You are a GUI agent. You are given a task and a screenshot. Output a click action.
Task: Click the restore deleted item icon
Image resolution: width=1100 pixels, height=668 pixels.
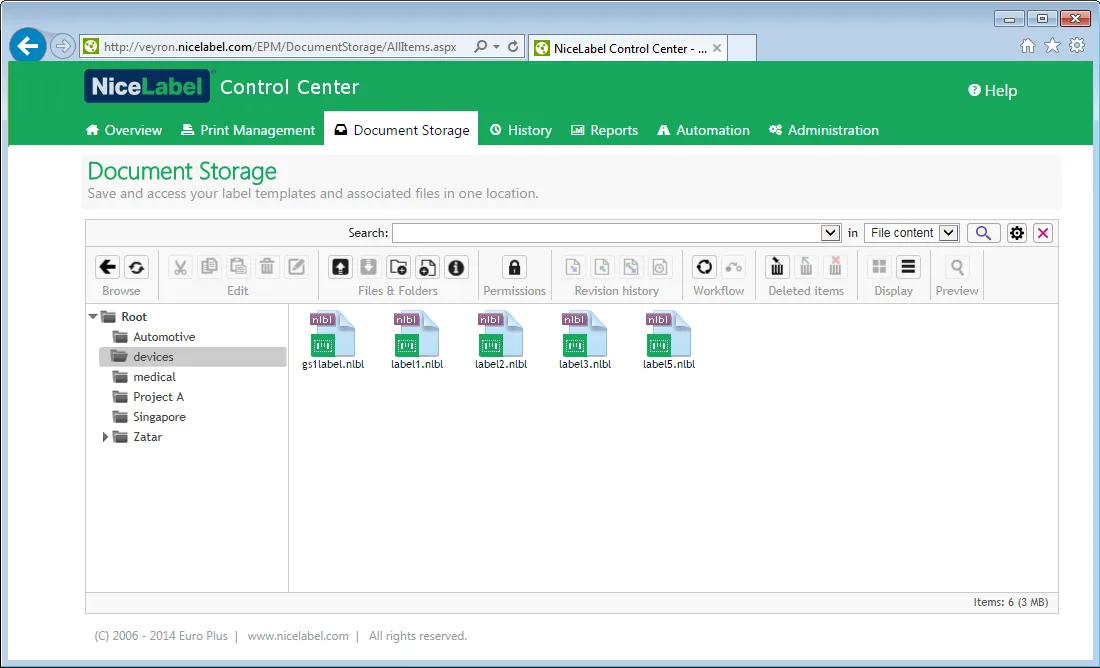pos(806,267)
